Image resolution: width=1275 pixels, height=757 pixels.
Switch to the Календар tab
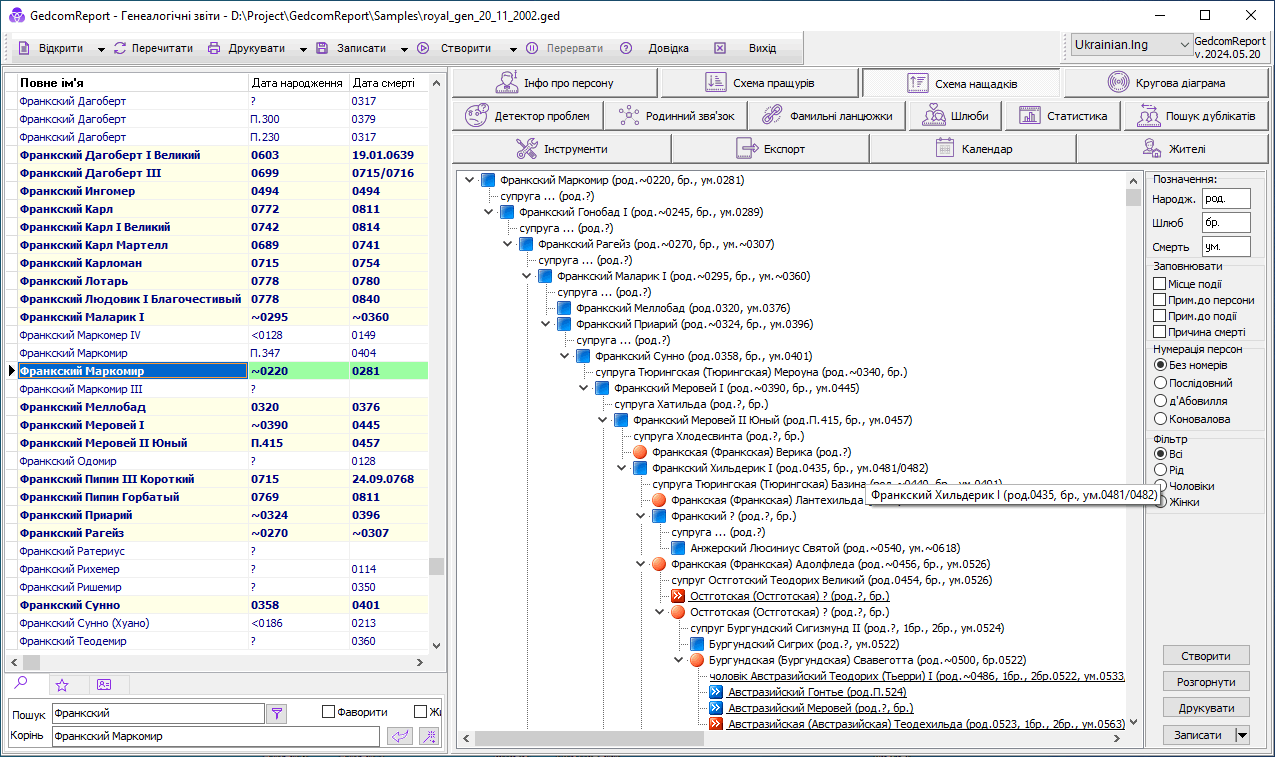click(x=973, y=149)
